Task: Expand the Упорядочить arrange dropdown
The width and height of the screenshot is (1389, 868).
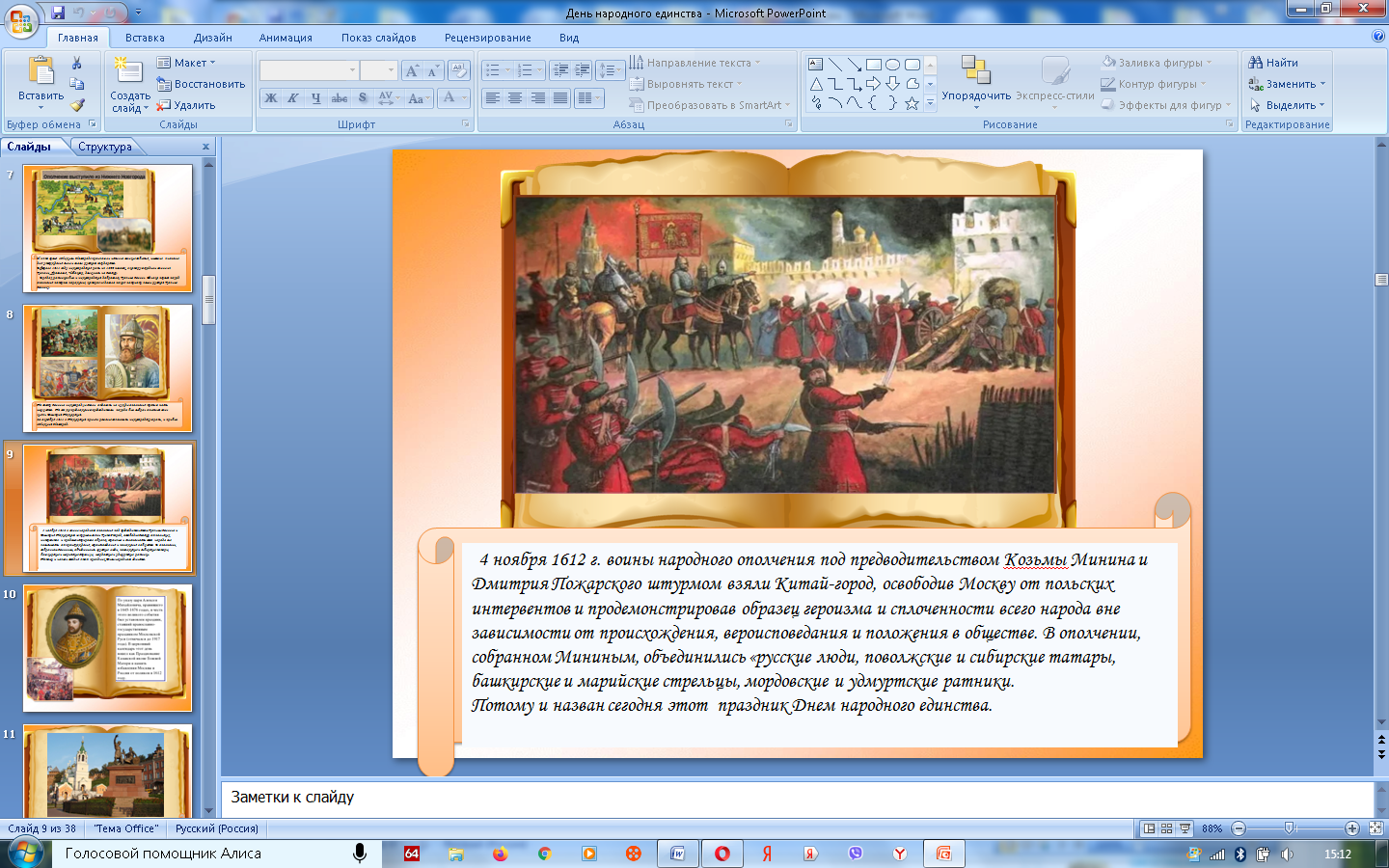Action: click(x=976, y=96)
